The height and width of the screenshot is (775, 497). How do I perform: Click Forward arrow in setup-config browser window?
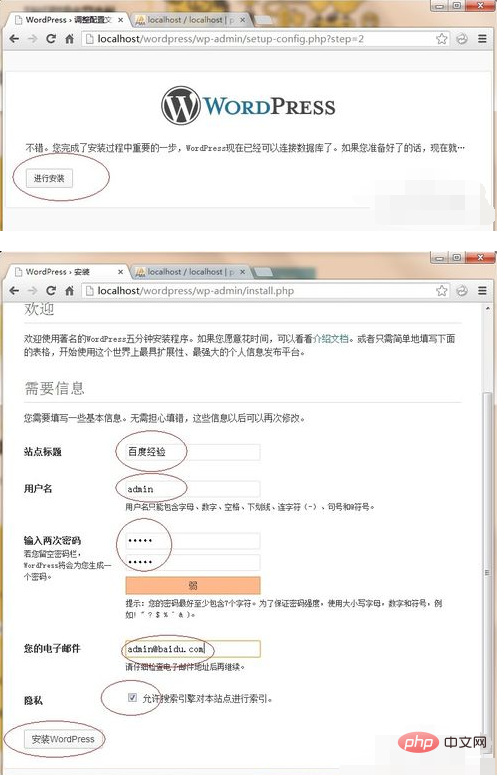(33, 39)
